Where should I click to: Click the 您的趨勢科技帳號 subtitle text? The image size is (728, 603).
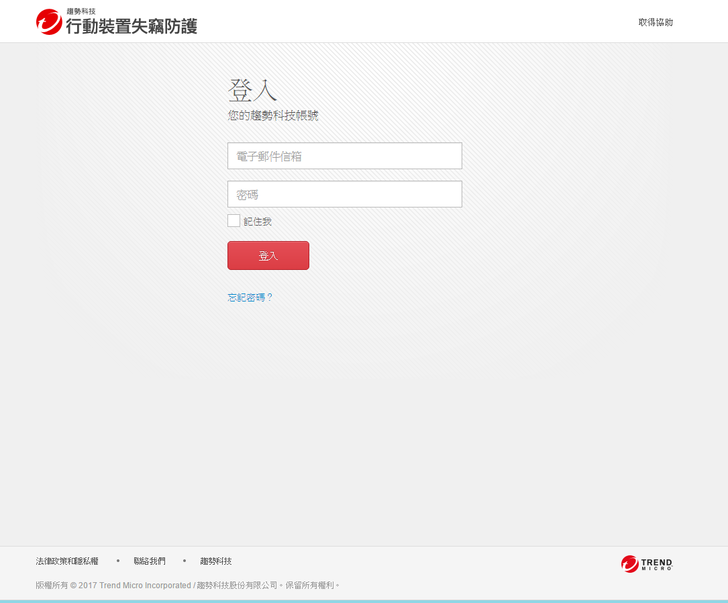(x=273, y=116)
